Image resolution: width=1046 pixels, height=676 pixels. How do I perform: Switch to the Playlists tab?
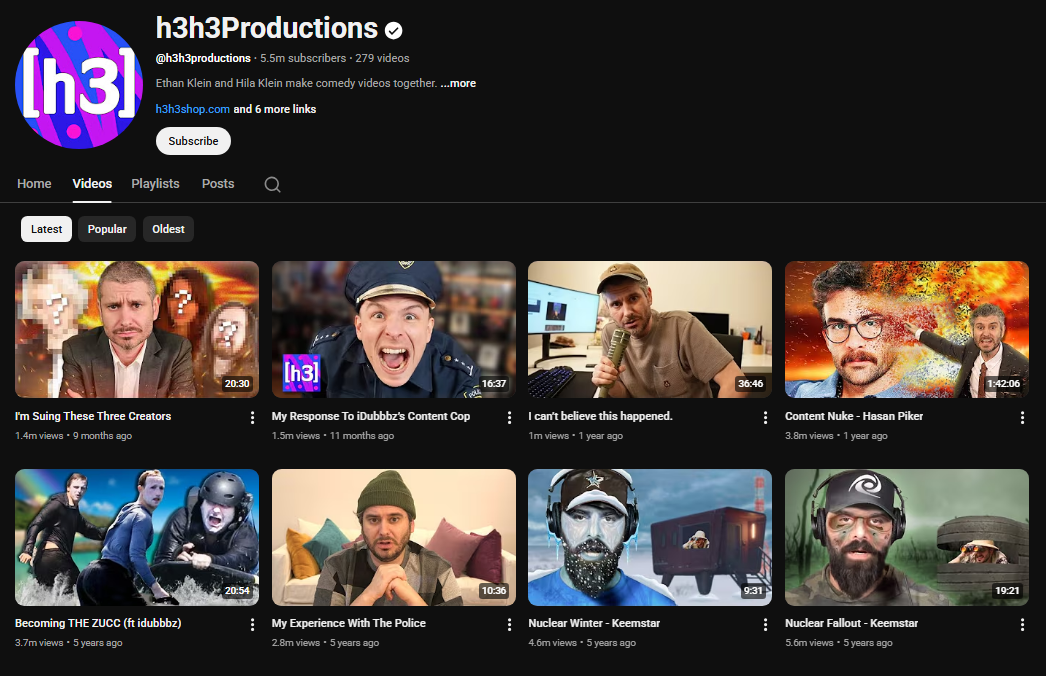[155, 184]
